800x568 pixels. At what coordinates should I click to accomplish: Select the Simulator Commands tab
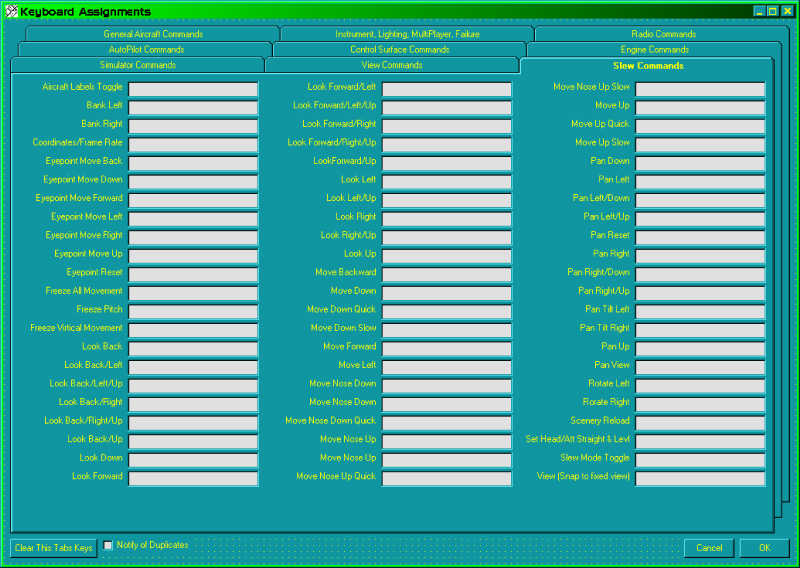click(138, 65)
